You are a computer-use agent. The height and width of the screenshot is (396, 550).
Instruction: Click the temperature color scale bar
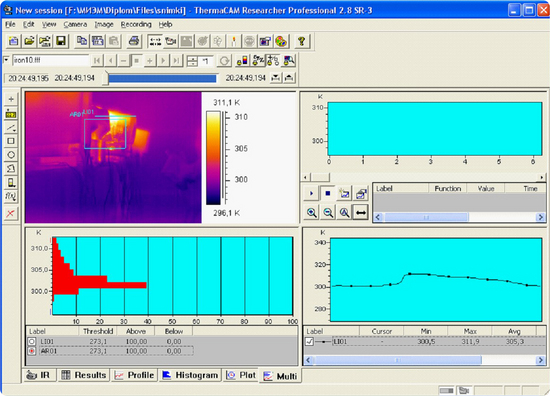point(213,158)
